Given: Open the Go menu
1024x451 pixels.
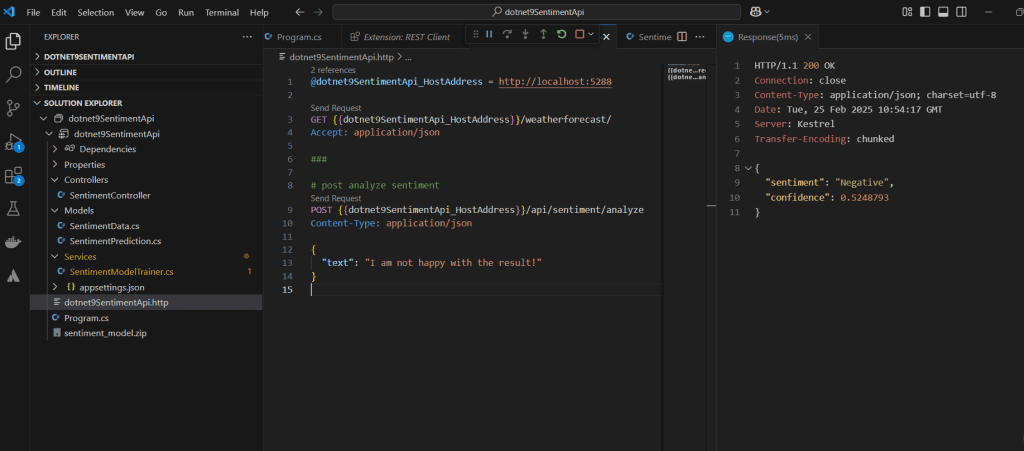Looking at the screenshot, I should click(x=161, y=12).
